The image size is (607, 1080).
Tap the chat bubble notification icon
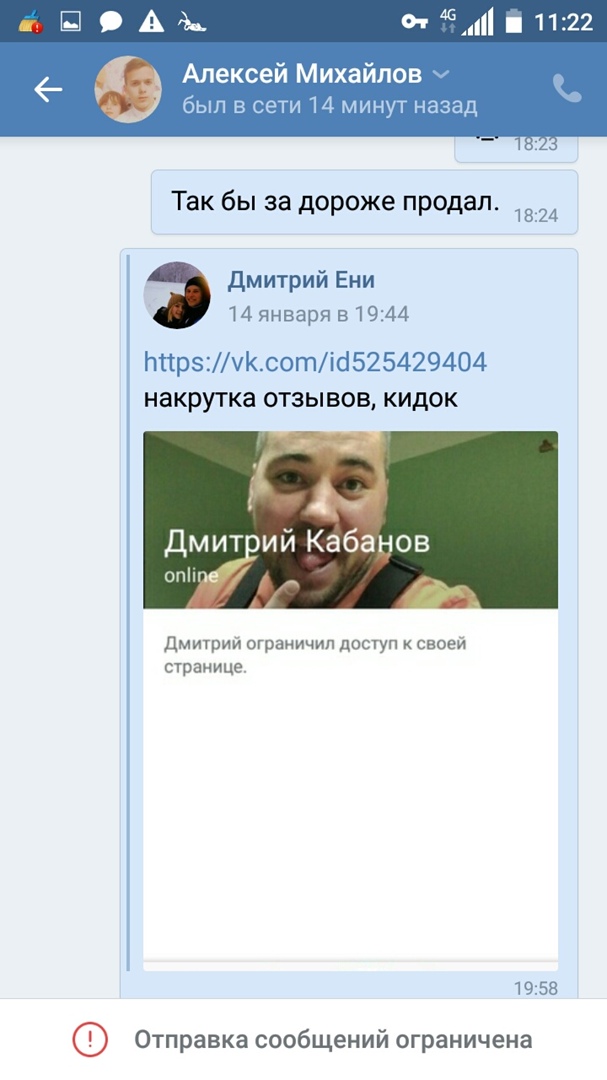(110, 22)
